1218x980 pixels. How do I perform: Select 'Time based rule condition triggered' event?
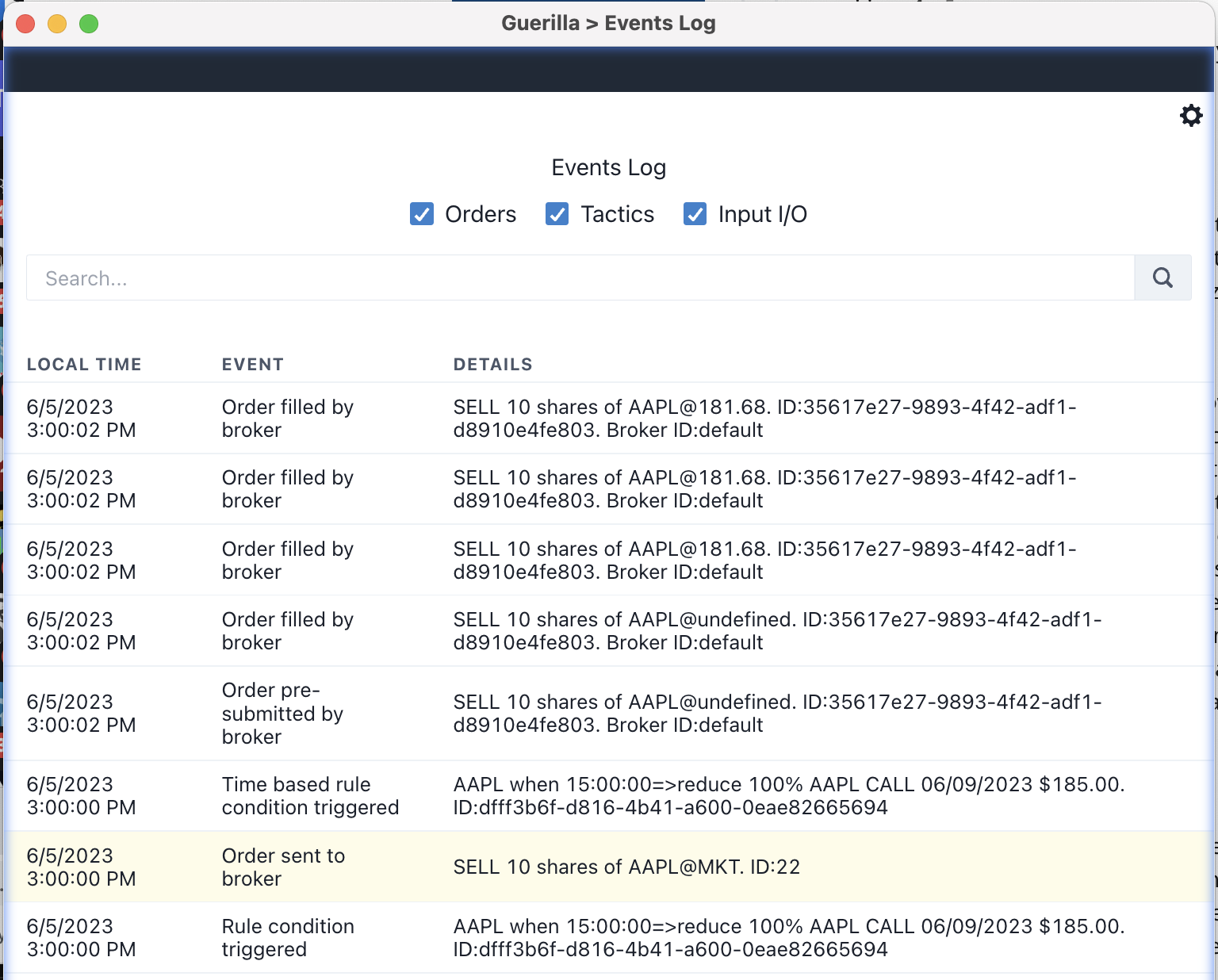(x=310, y=796)
